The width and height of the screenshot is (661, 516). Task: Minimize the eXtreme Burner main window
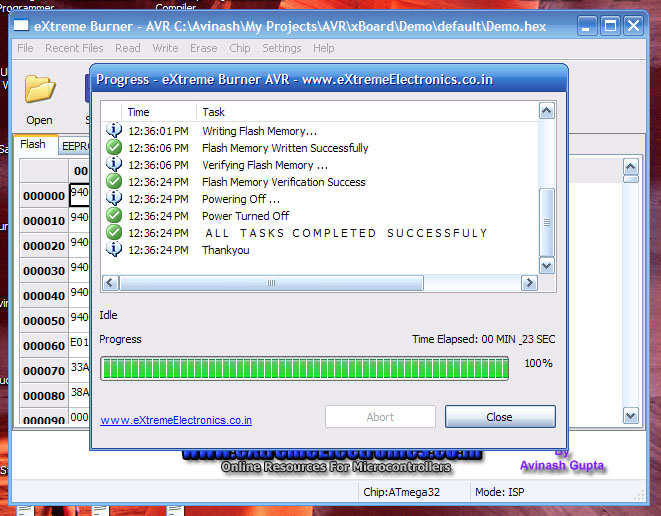(x=587, y=26)
